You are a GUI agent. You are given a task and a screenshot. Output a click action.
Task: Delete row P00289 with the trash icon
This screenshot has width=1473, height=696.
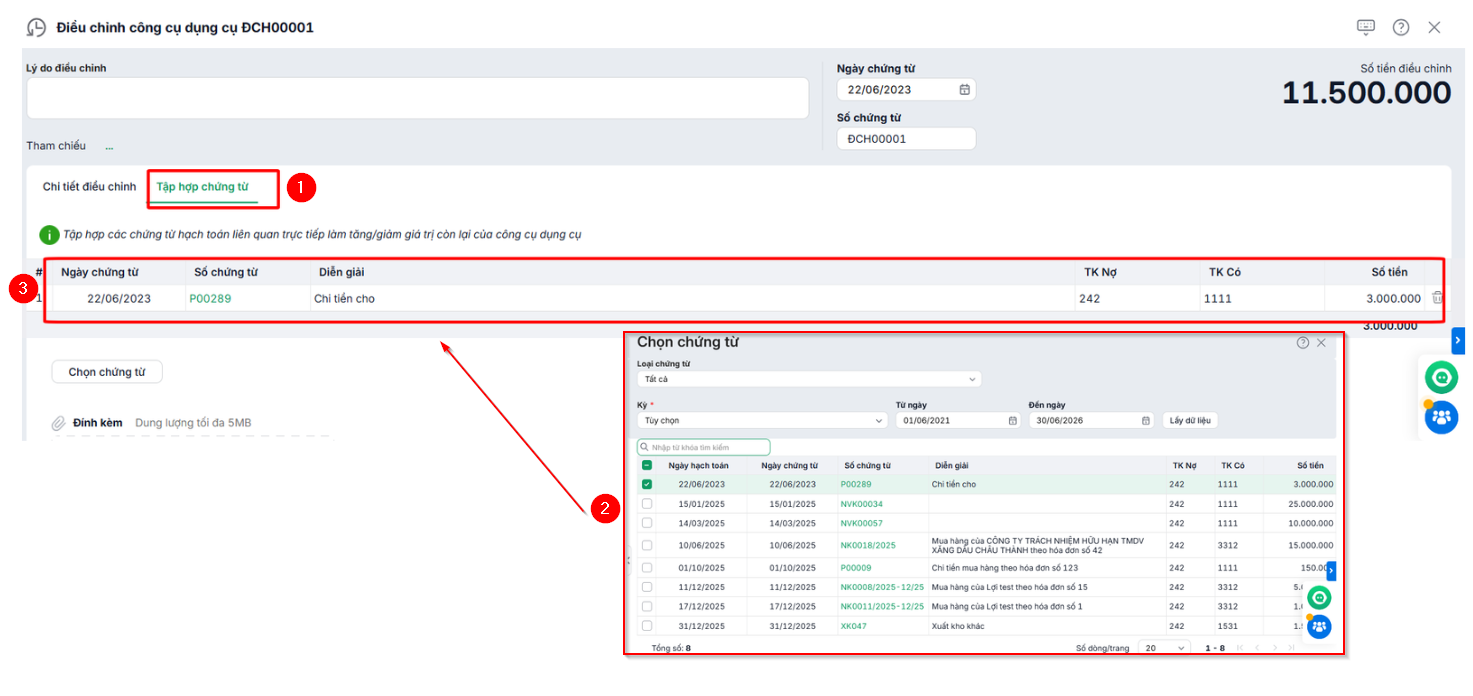point(1437,298)
